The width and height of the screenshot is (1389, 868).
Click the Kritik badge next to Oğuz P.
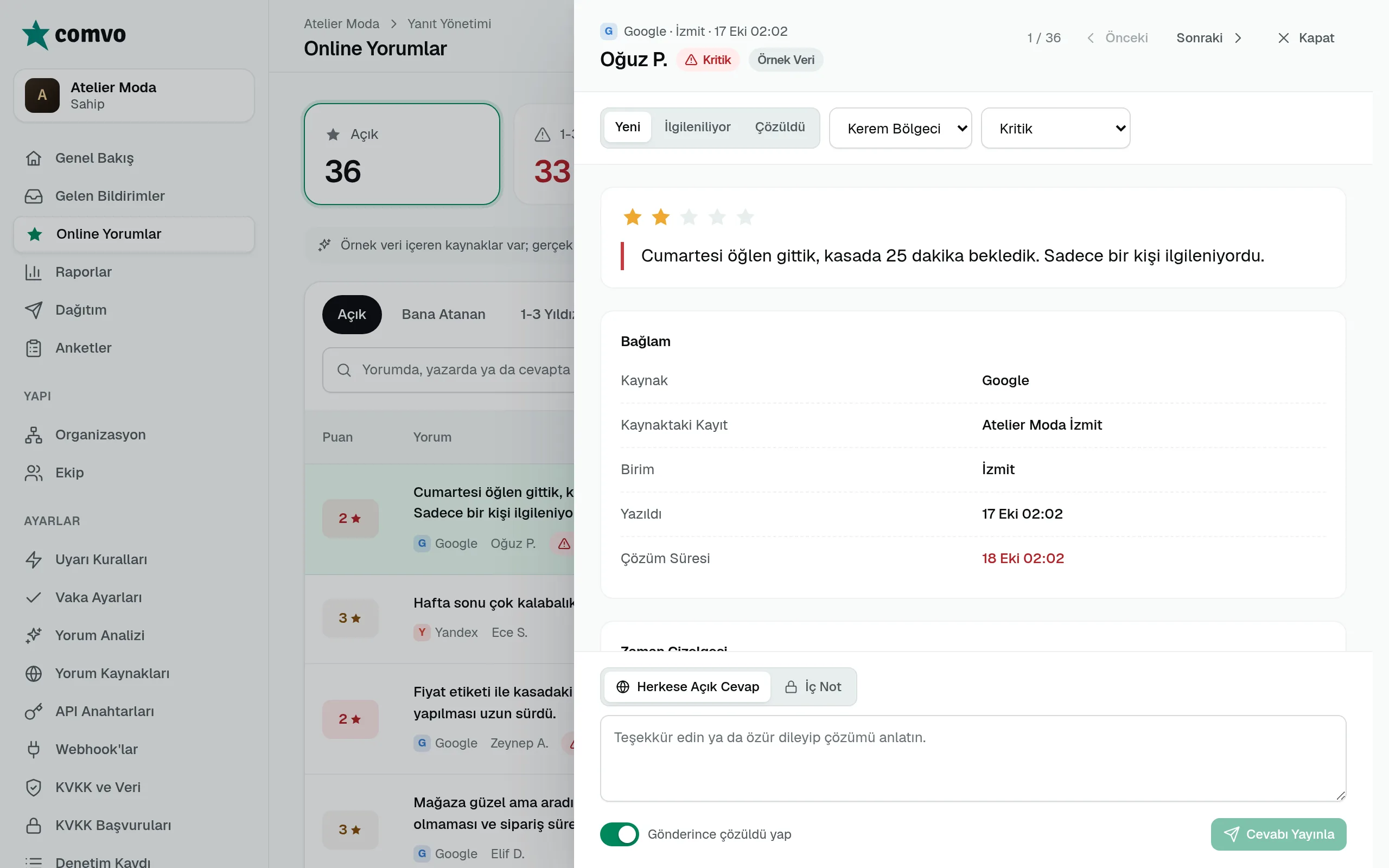[708, 60]
